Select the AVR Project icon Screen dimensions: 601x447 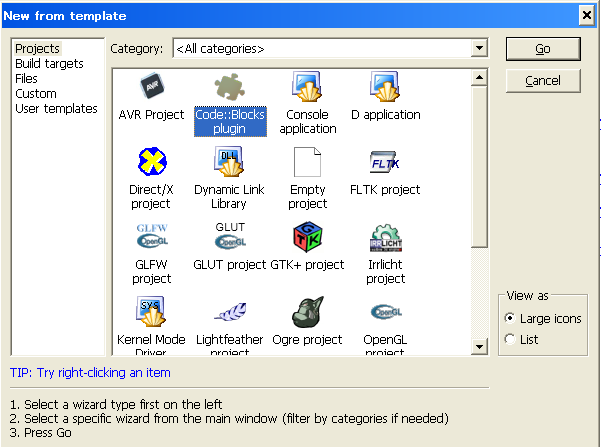(x=152, y=86)
